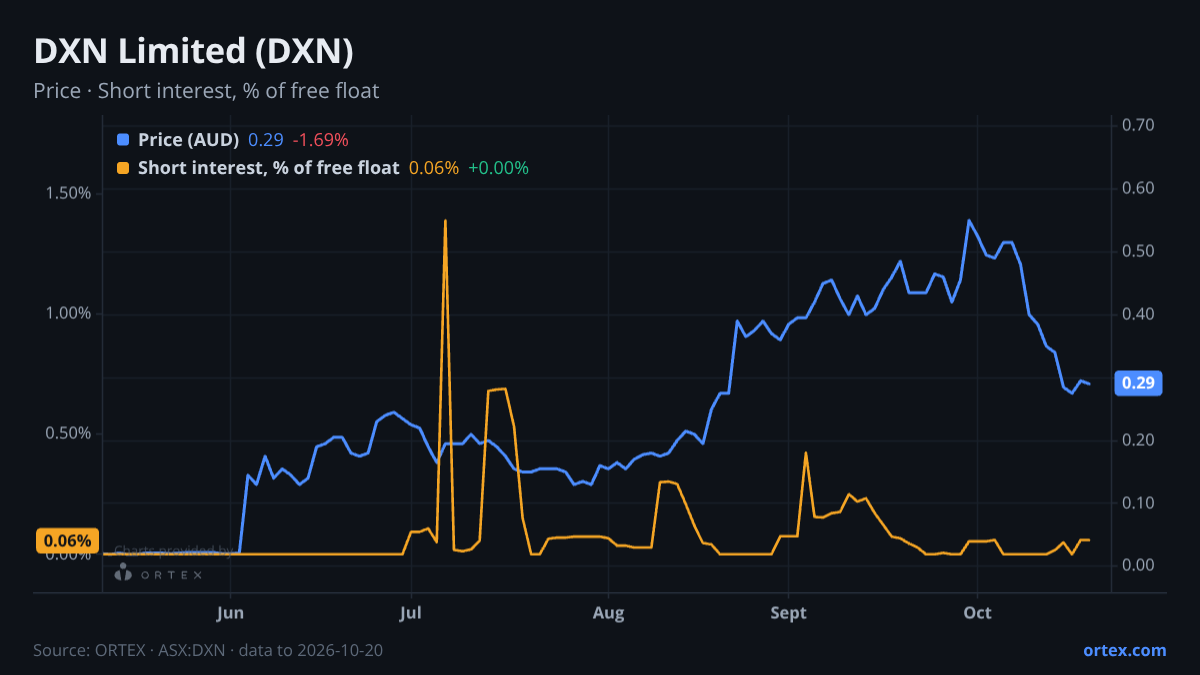Screen dimensions: 1200x675
Task: Click the Sept x-axis label
Action: (789, 613)
